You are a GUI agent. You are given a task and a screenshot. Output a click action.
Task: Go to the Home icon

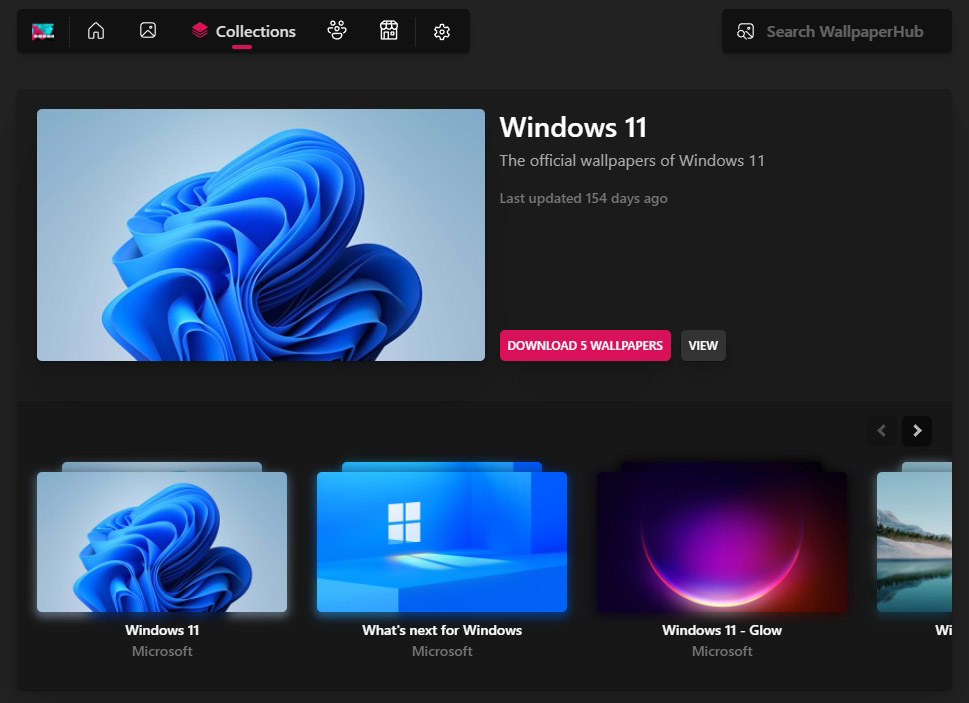click(96, 31)
